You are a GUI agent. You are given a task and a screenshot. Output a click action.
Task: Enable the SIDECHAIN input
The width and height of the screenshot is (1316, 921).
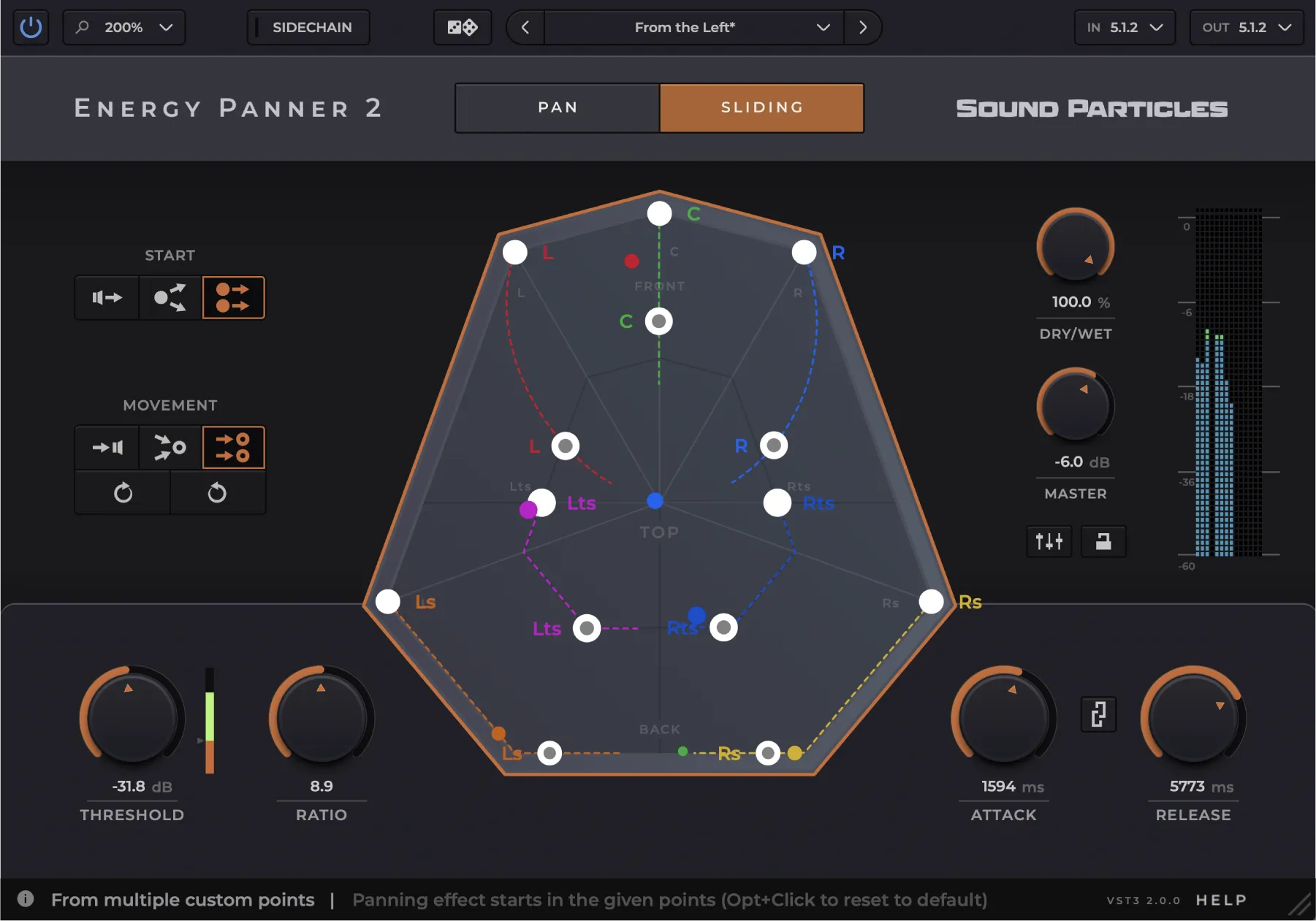point(308,28)
